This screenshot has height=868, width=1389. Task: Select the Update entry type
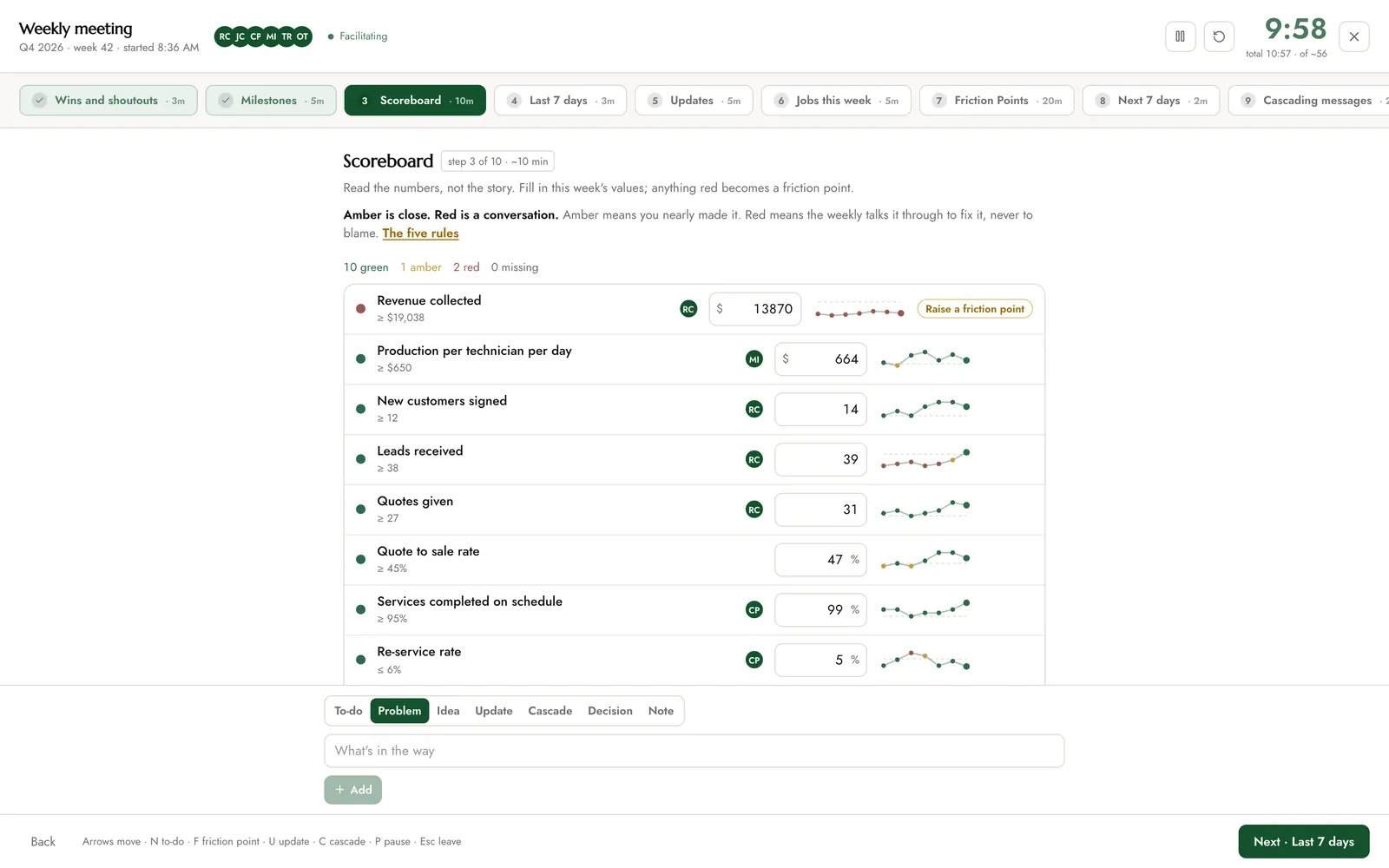(494, 711)
